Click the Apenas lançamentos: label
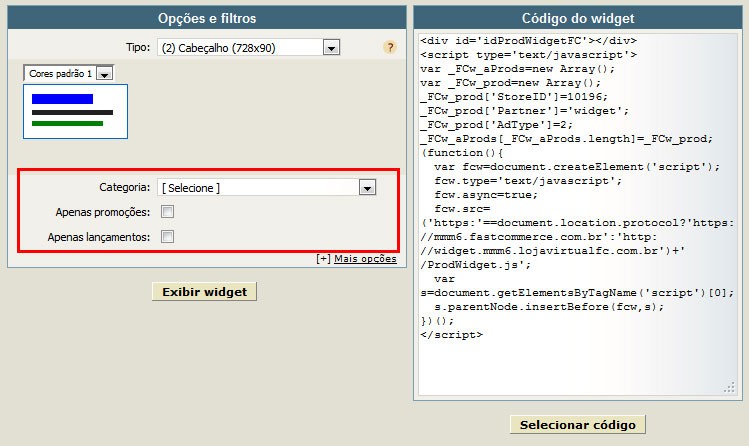This screenshot has width=749, height=446. pyautogui.click(x=99, y=237)
